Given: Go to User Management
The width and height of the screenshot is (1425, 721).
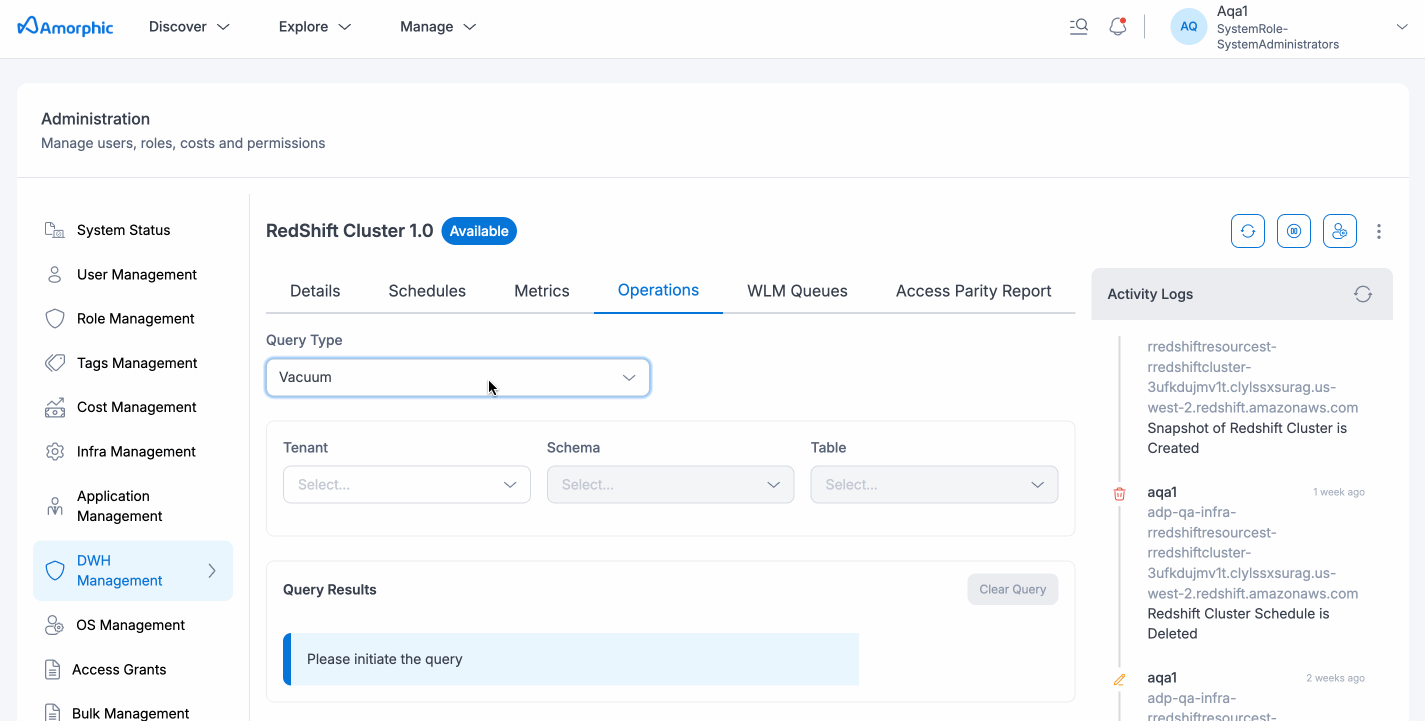Looking at the screenshot, I should pos(137,274).
